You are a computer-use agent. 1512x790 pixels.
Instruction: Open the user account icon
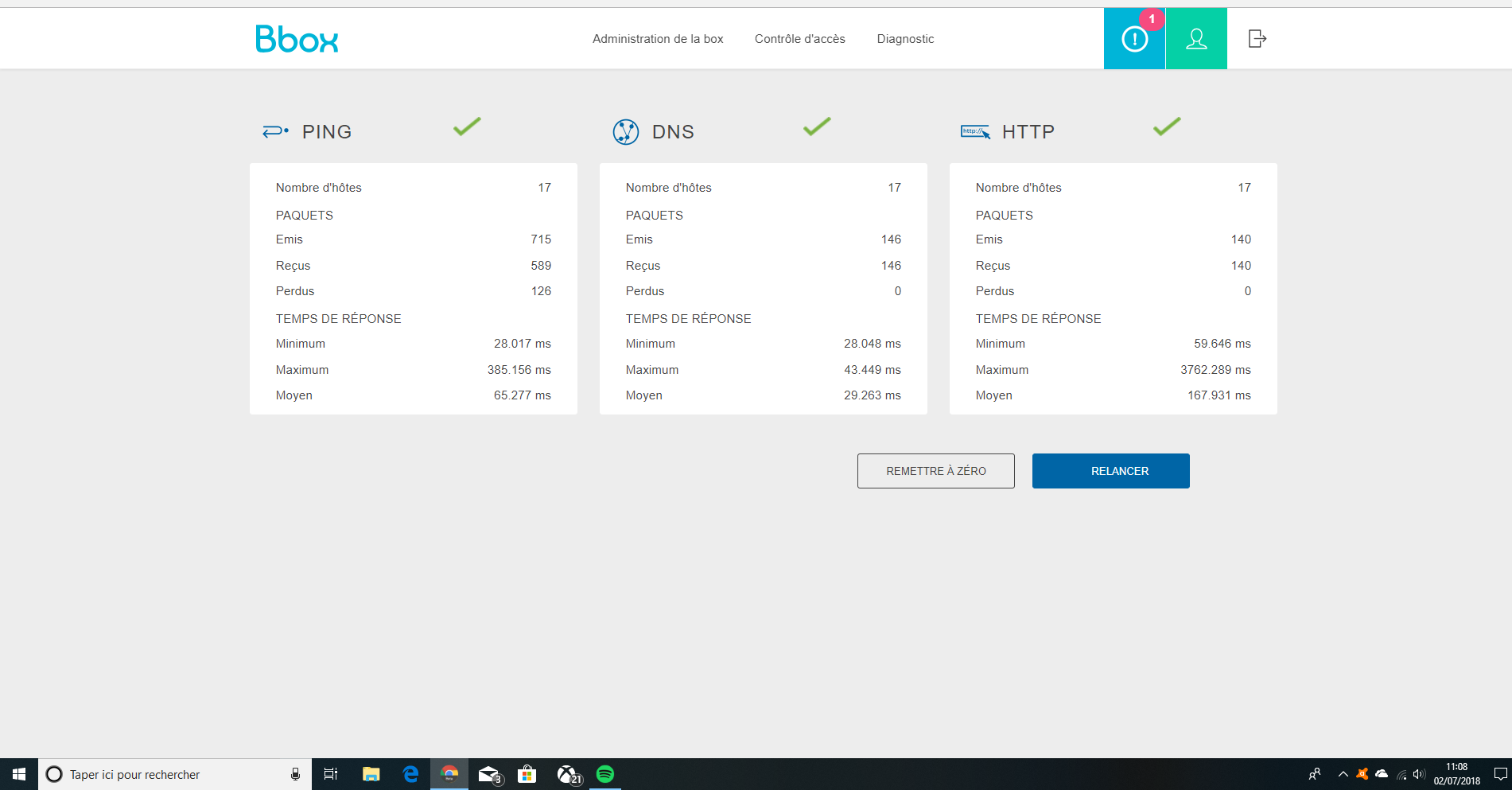(x=1196, y=38)
